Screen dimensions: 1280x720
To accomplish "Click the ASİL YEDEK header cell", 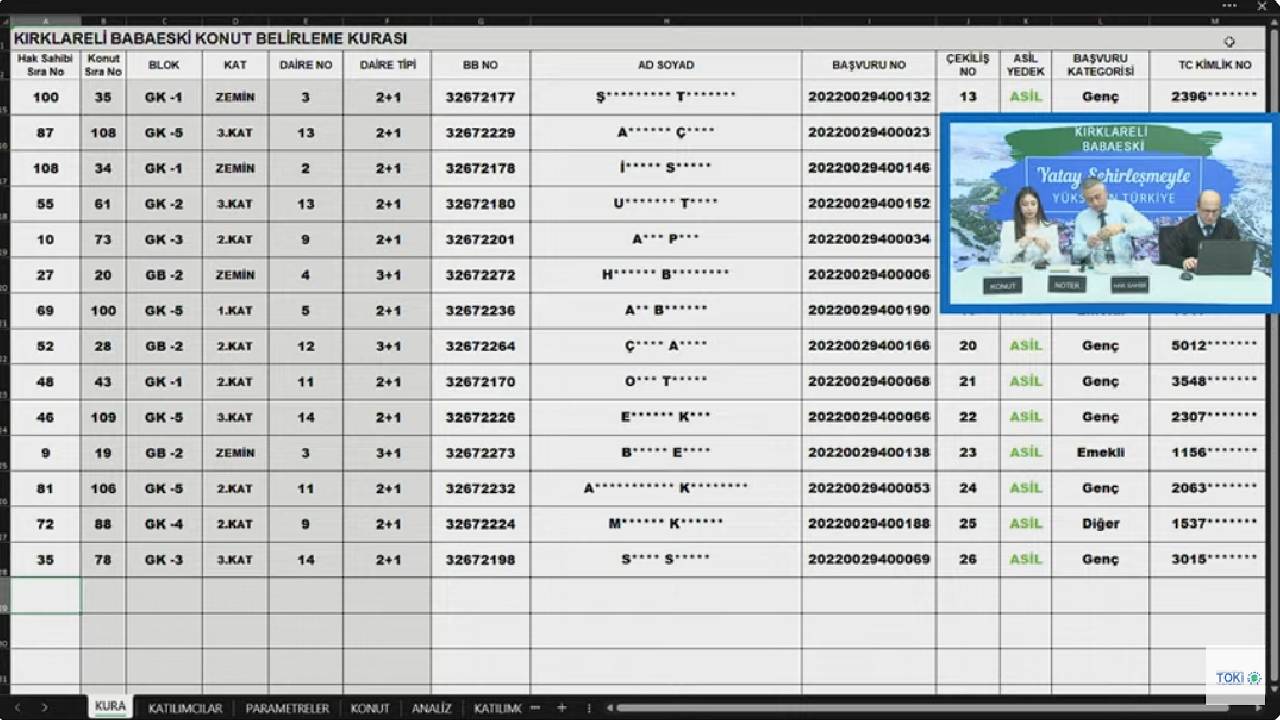I will coord(1025,65).
